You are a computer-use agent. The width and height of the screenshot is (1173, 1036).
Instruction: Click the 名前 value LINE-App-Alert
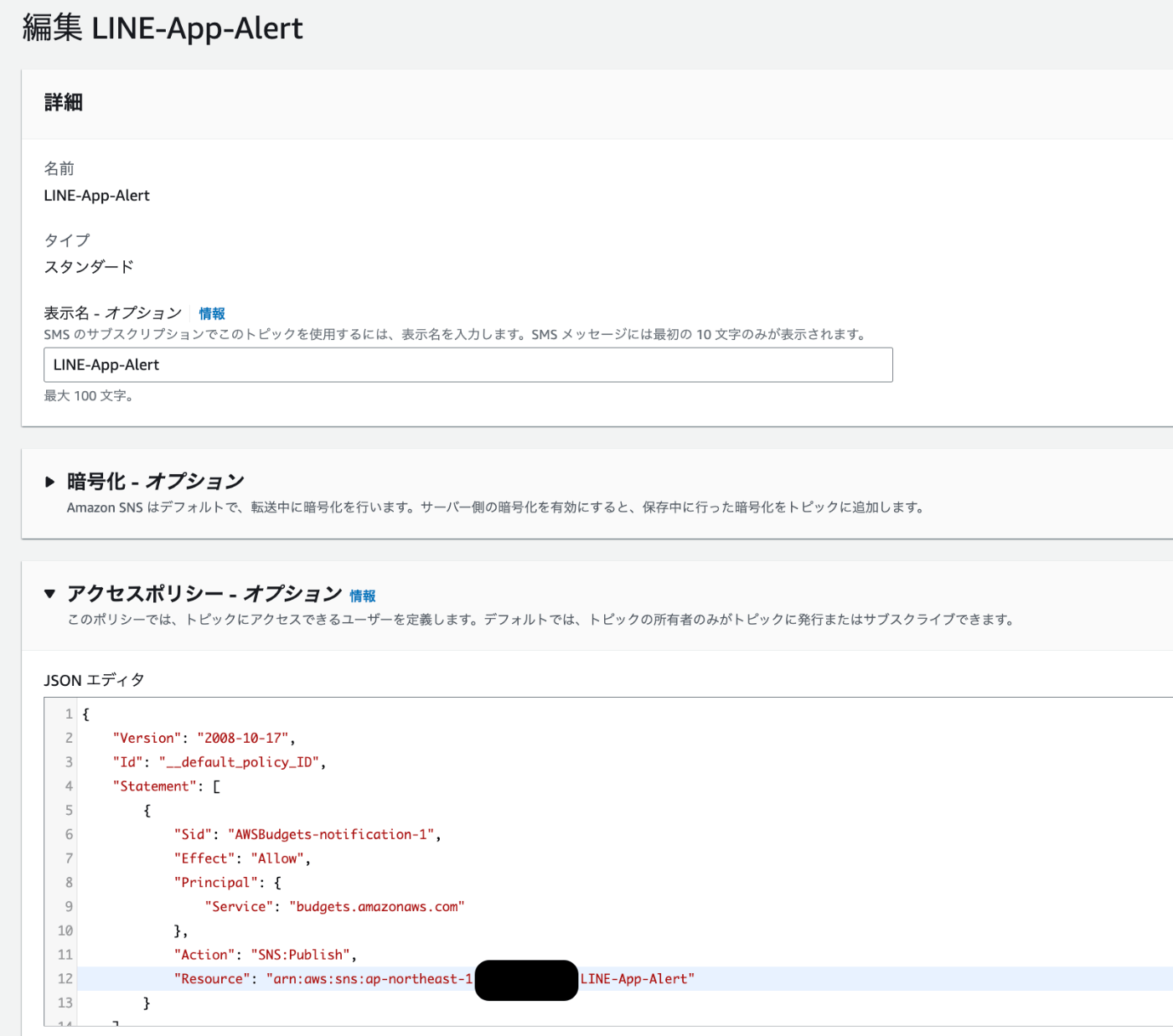[97, 196]
